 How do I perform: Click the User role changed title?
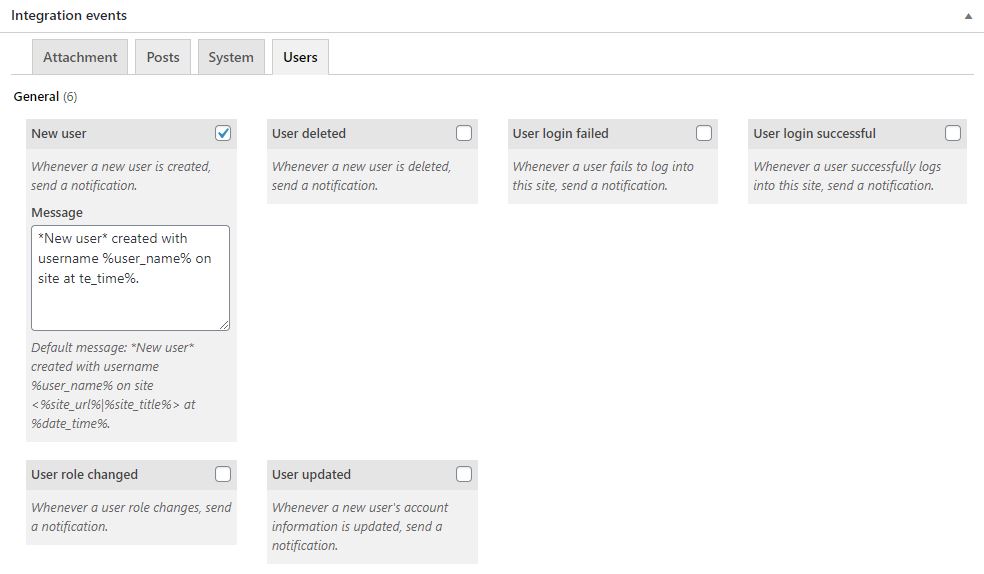point(85,475)
